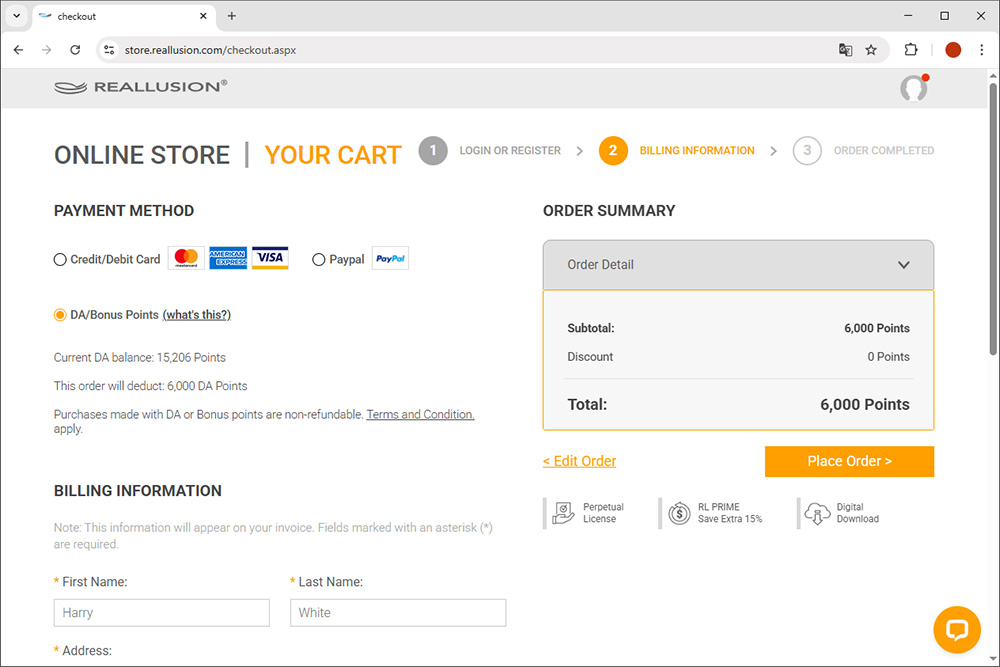The height and width of the screenshot is (667, 1000).
Task: Click the Reallusion logo in header
Action: pyautogui.click(x=141, y=87)
